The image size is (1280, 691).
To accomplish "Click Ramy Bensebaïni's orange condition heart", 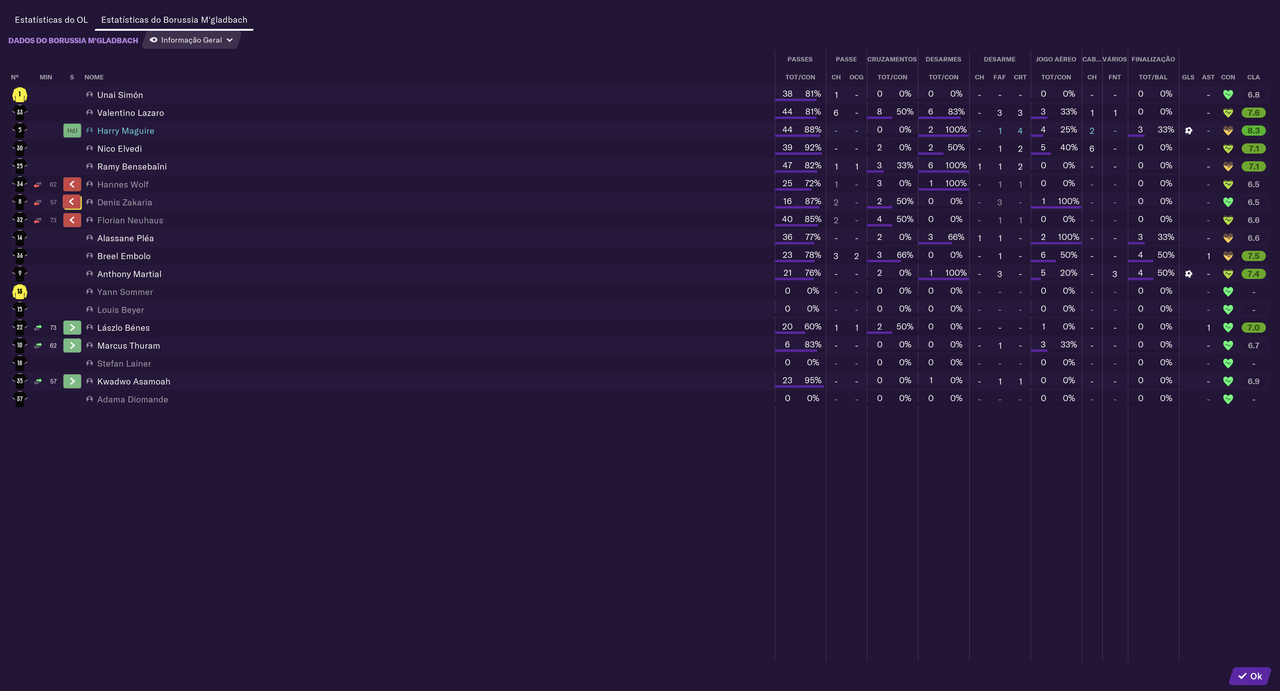I will coord(1228,167).
